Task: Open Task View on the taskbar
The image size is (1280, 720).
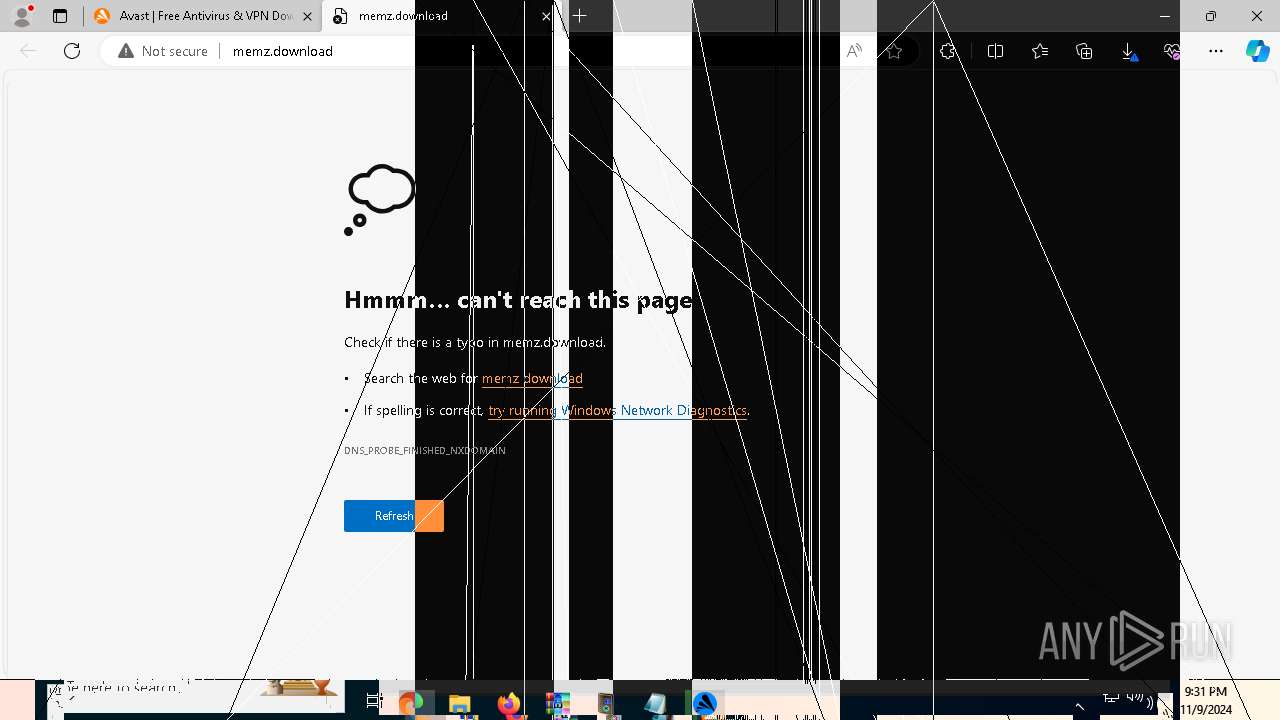Action: (374, 702)
